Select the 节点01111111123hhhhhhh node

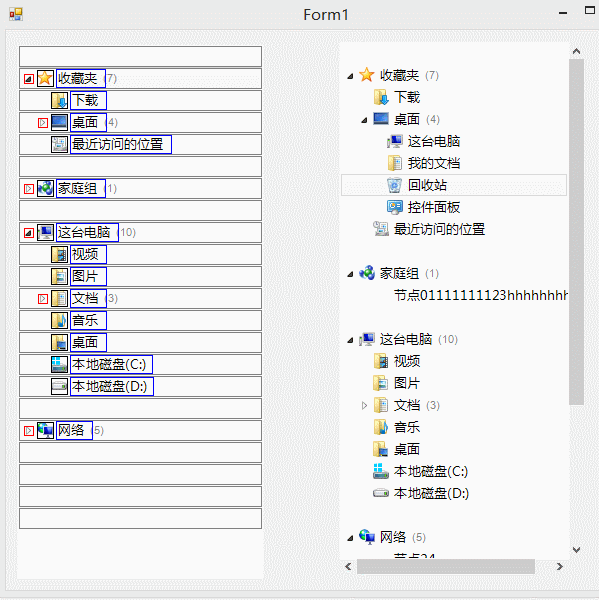coord(481,295)
